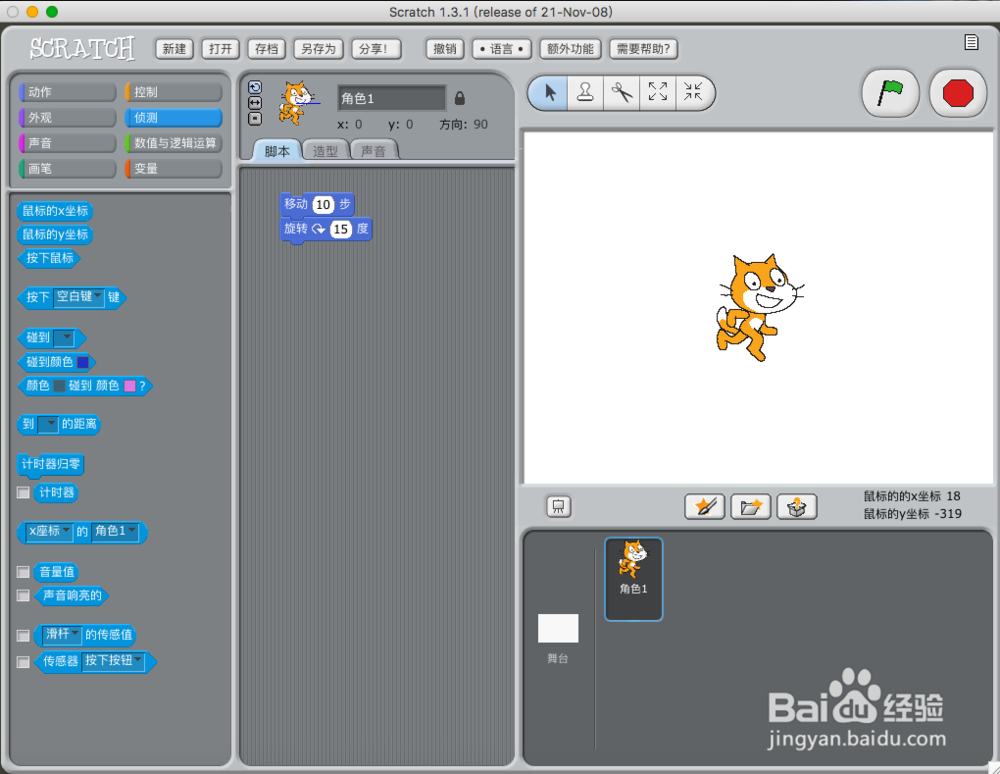The height and width of the screenshot is (774, 1000).
Task: Select the stamp duplicate tool
Action: coord(585,93)
